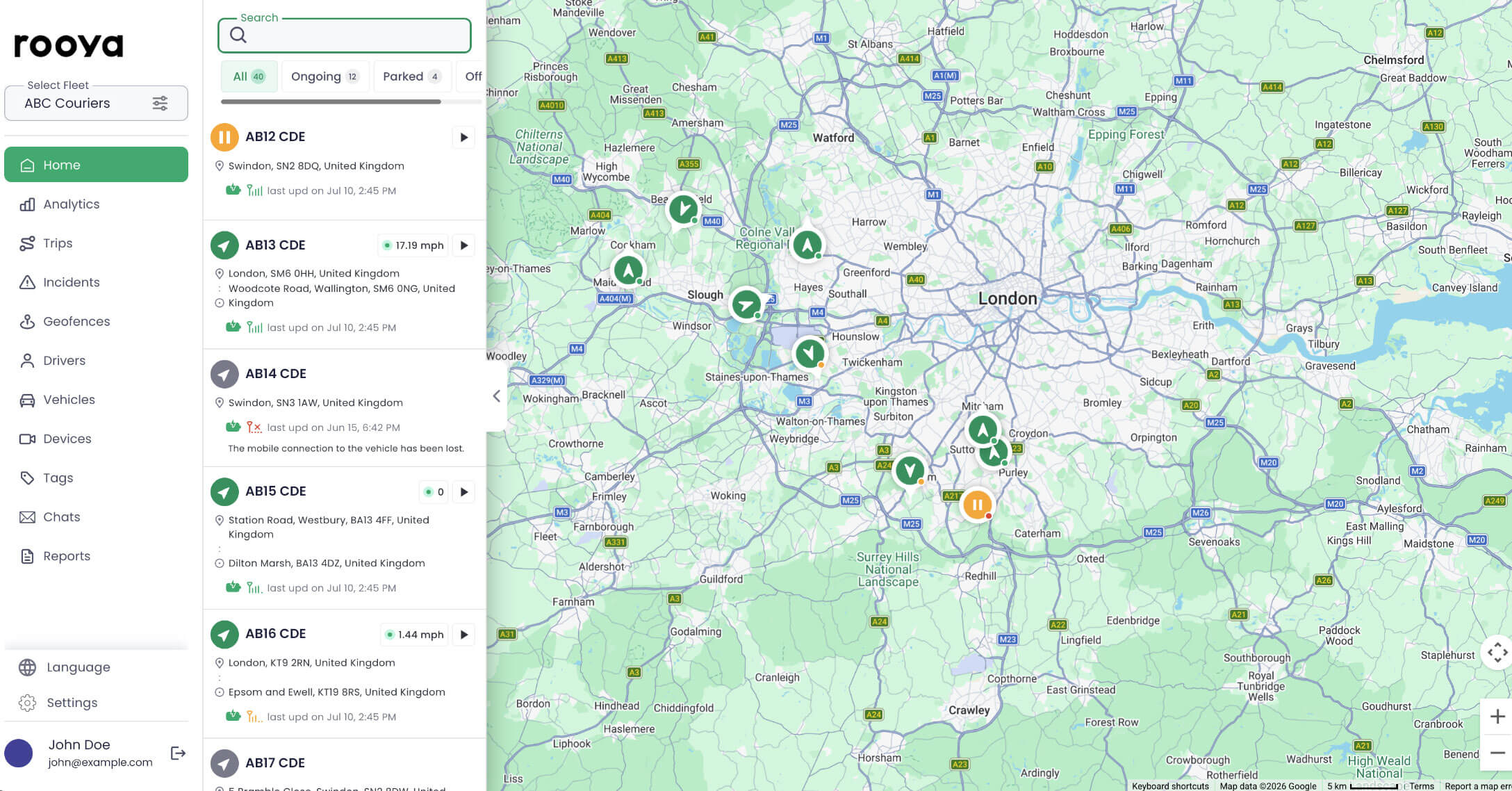Select the All 40 filter tab
The width and height of the screenshot is (1512, 791).
tap(249, 76)
